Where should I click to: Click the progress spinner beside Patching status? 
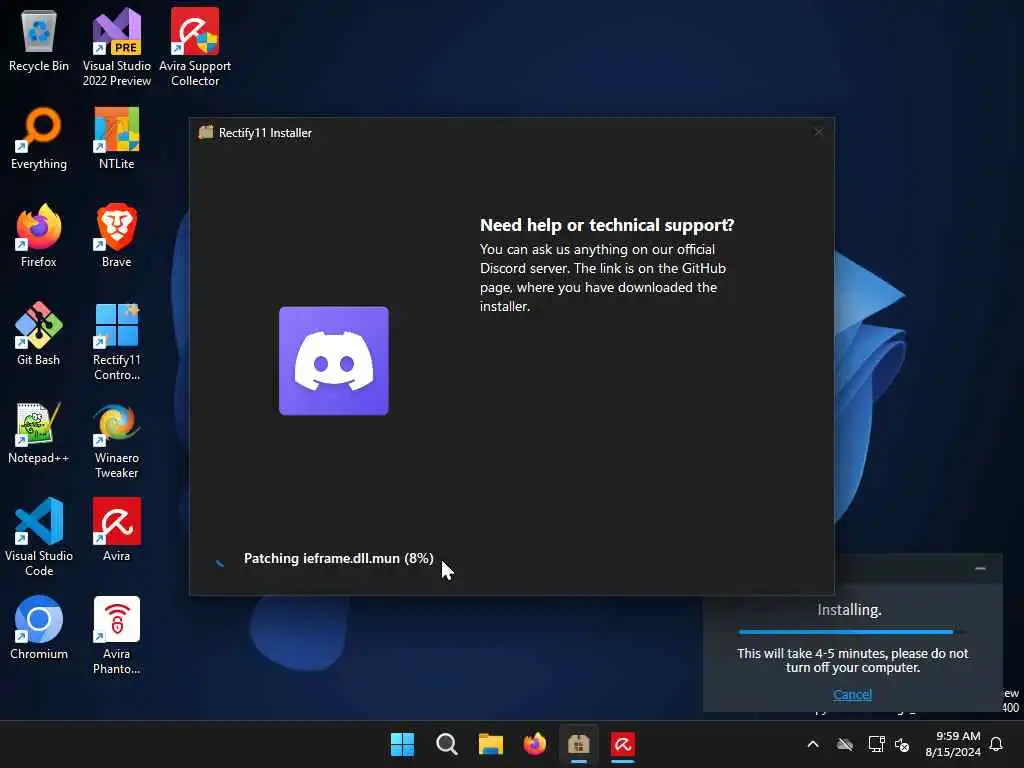coord(220,562)
